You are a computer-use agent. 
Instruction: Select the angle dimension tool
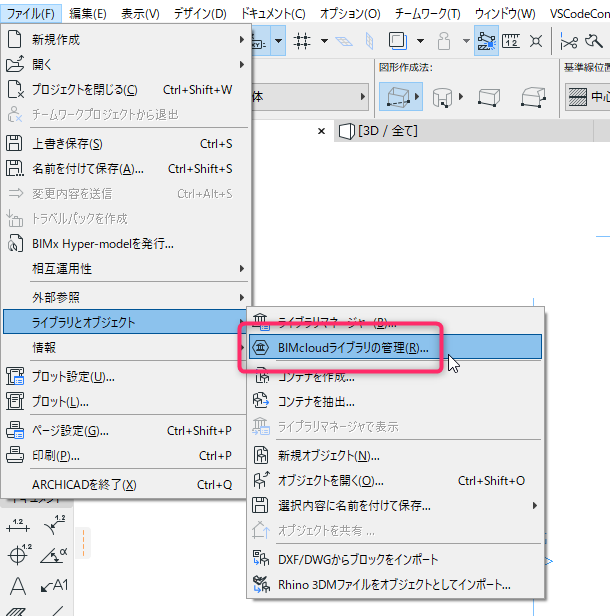tap(54, 555)
